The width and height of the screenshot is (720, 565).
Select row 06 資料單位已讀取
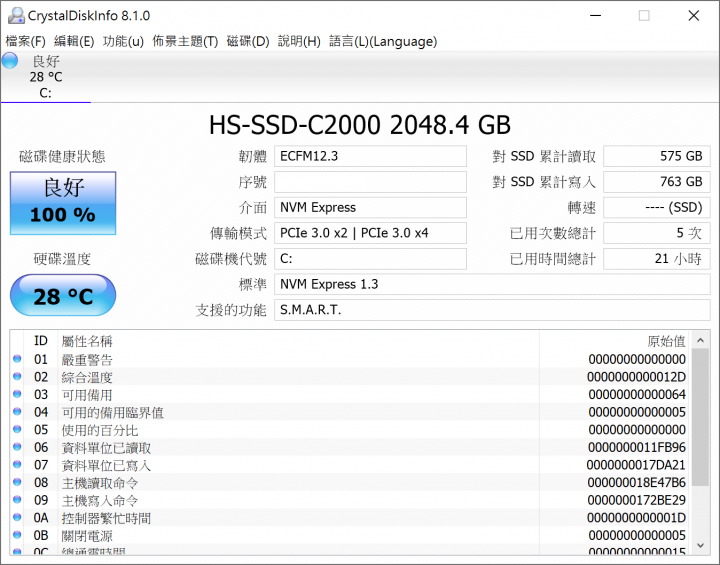click(350, 447)
